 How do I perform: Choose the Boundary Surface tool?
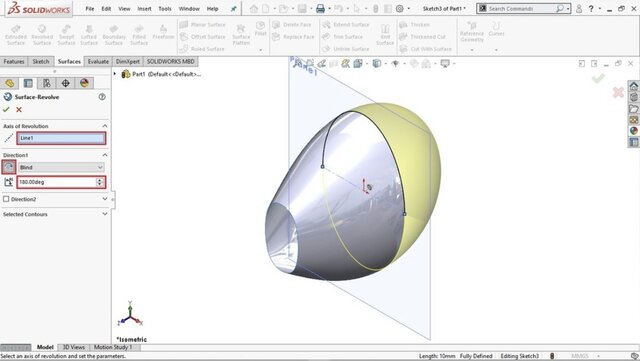click(x=113, y=35)
